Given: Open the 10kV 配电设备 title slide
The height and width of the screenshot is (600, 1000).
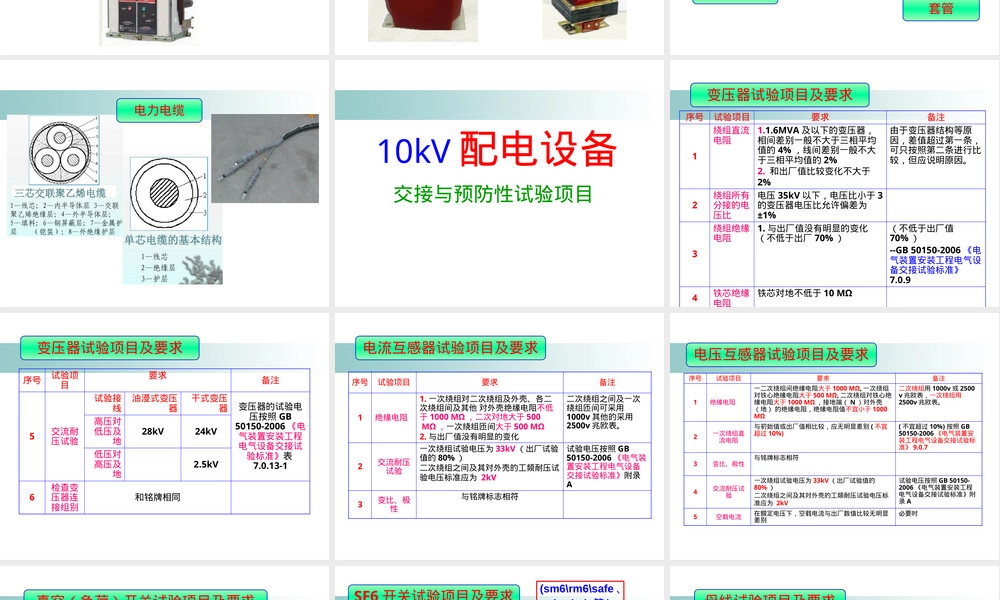Looking at the screenshot, I should (499, 183).
